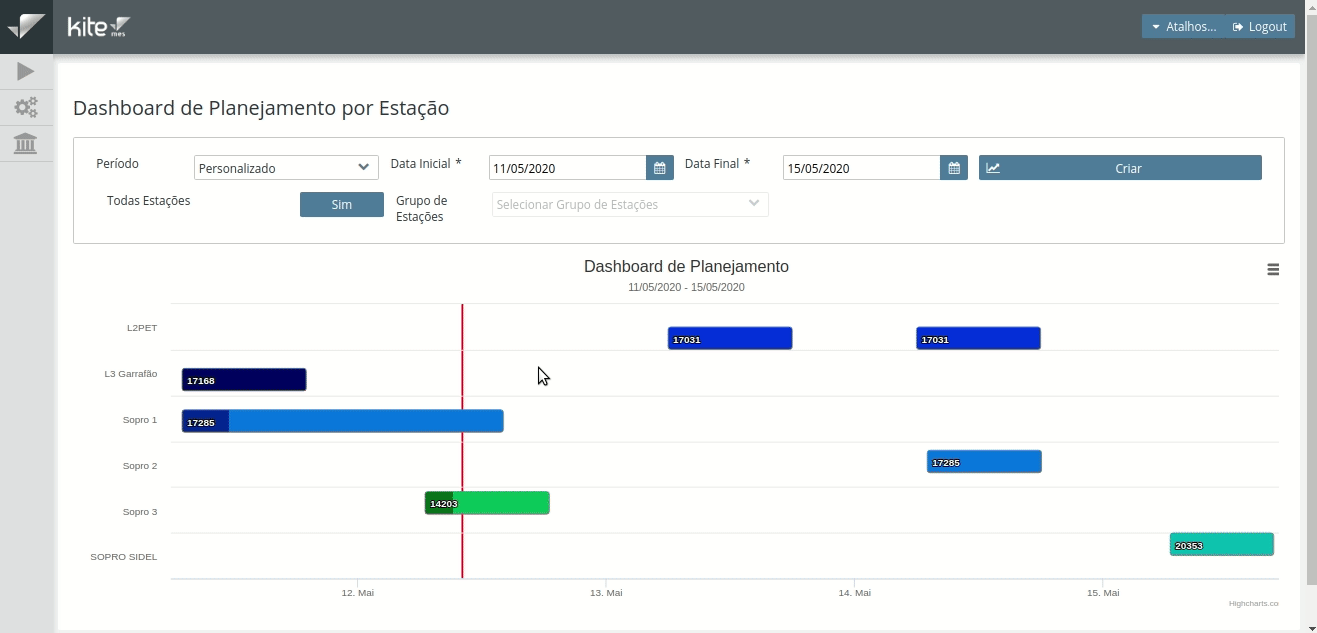1317x633 pixels.
Task: Open the Data Final calendar picker
Action: pyautogui.click(x=954, y=168)
